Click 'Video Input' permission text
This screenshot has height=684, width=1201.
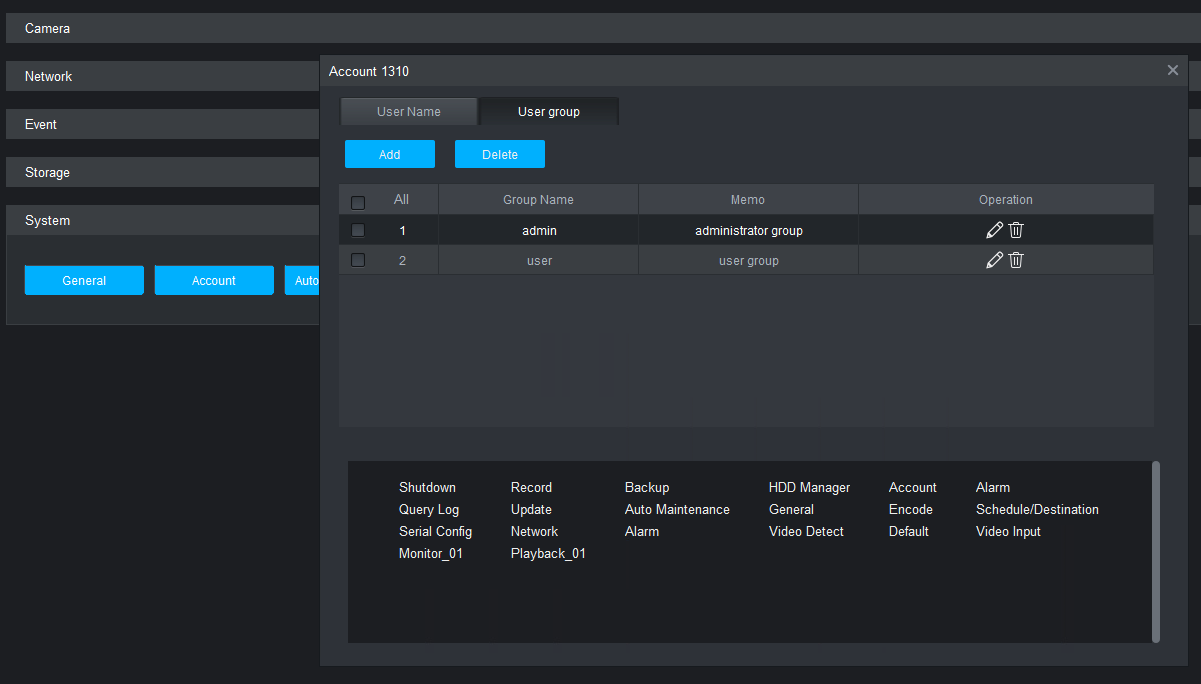(x=1008, y=532)
